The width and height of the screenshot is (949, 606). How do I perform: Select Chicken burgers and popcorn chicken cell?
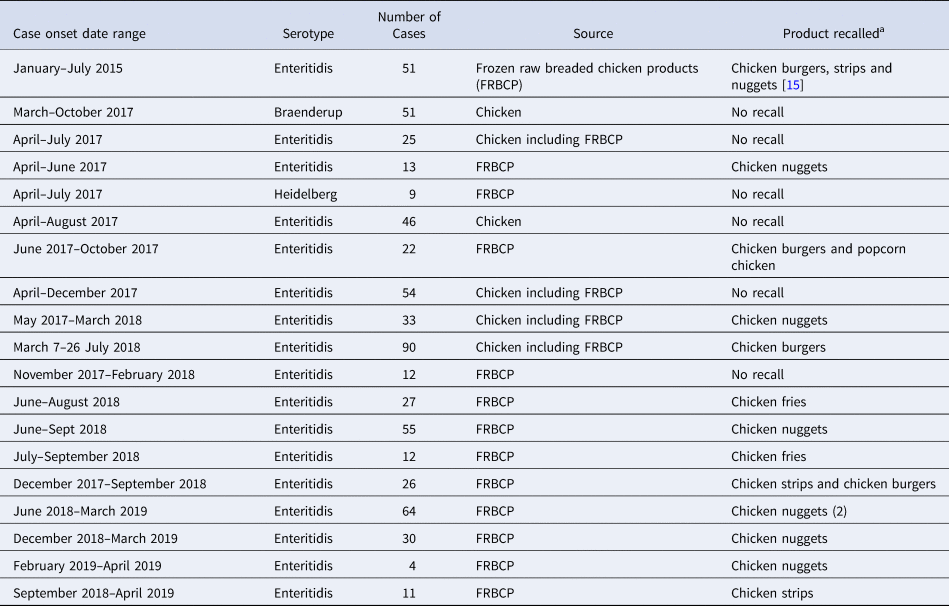pos(818,257)
